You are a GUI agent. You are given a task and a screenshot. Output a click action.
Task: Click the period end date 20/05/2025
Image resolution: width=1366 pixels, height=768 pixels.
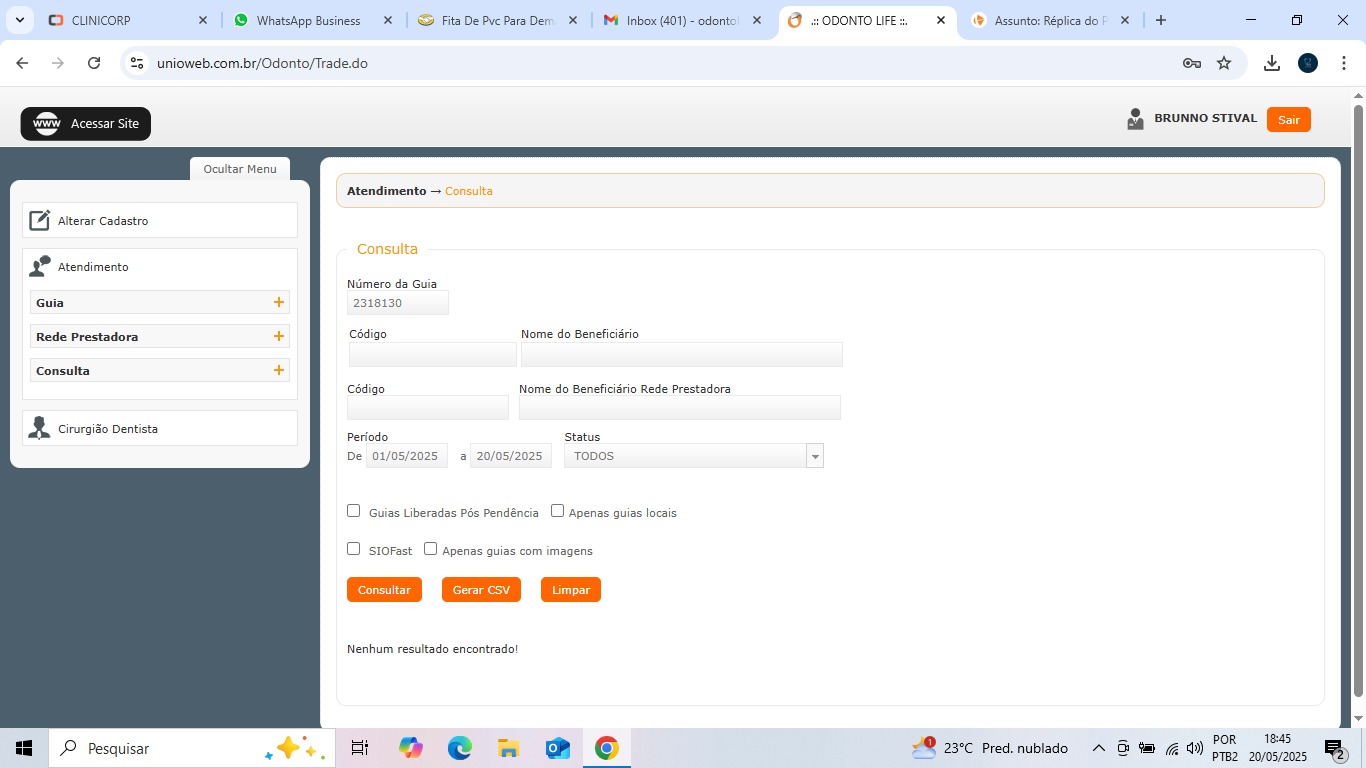pos(511,456)
